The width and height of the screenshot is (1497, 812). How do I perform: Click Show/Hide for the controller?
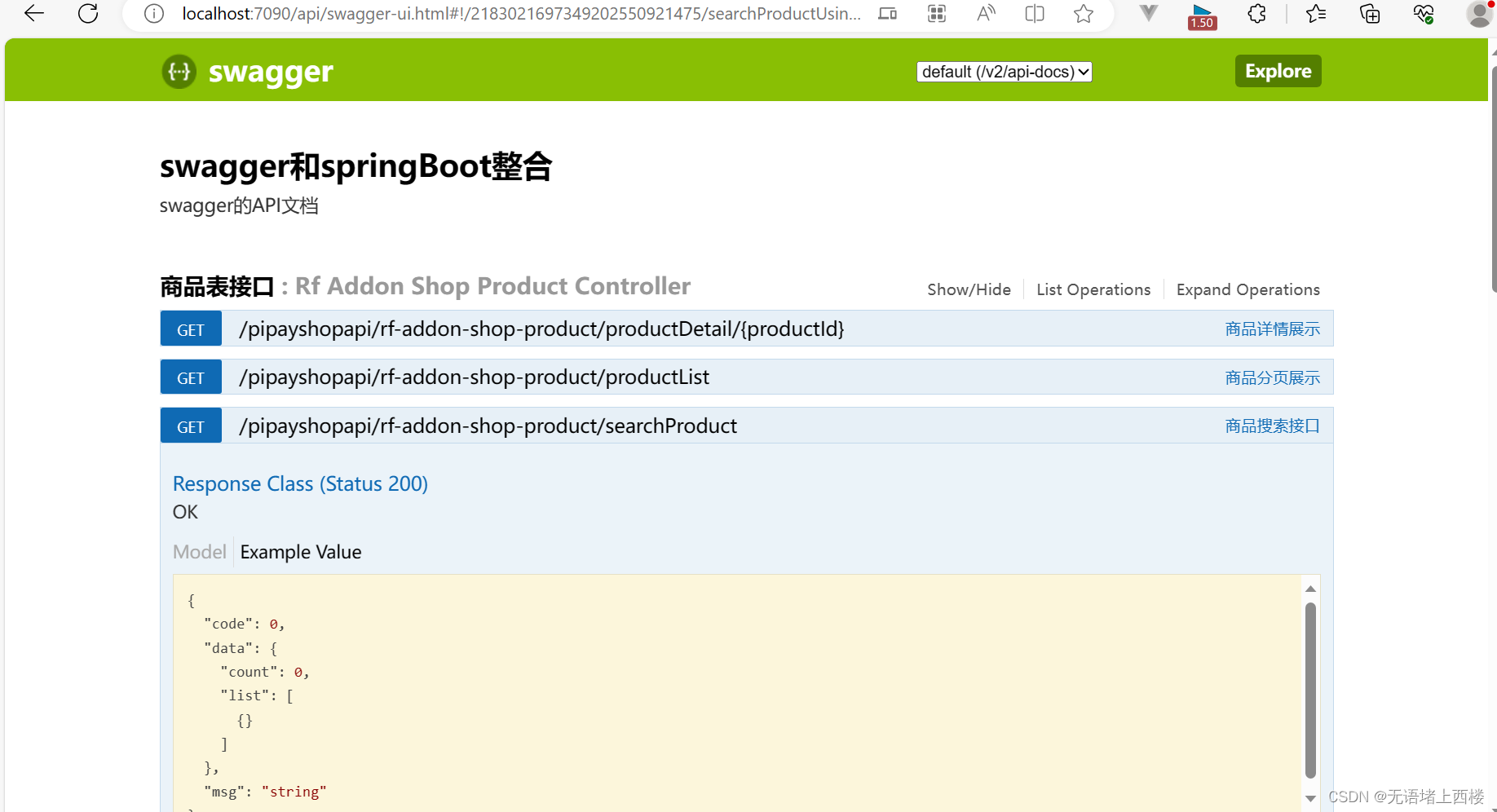pos(969,289)
